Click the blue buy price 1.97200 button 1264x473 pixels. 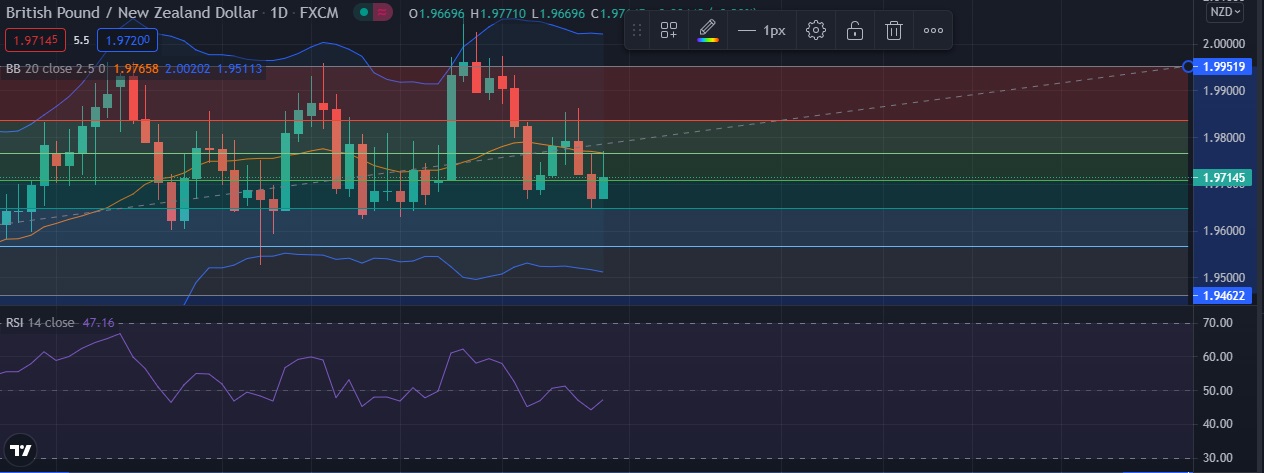125,40
